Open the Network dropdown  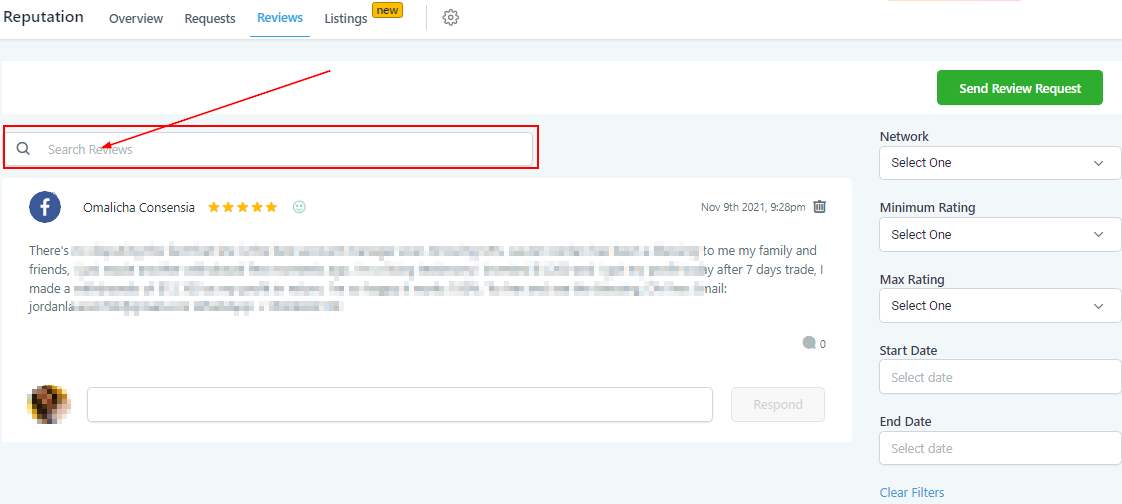[x=999, y=163]
